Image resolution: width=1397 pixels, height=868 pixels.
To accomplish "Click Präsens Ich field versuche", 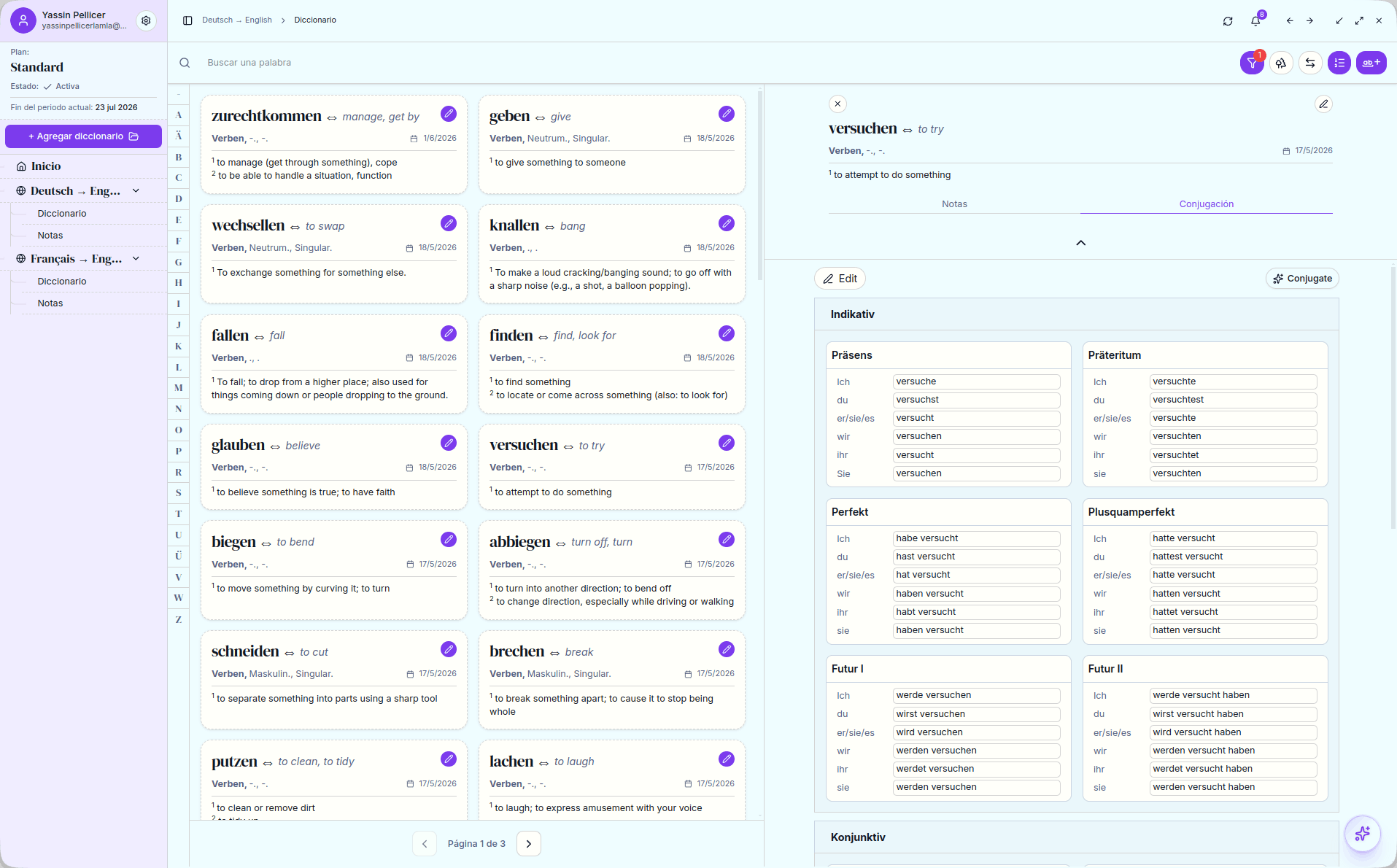I will coord(976,381).
